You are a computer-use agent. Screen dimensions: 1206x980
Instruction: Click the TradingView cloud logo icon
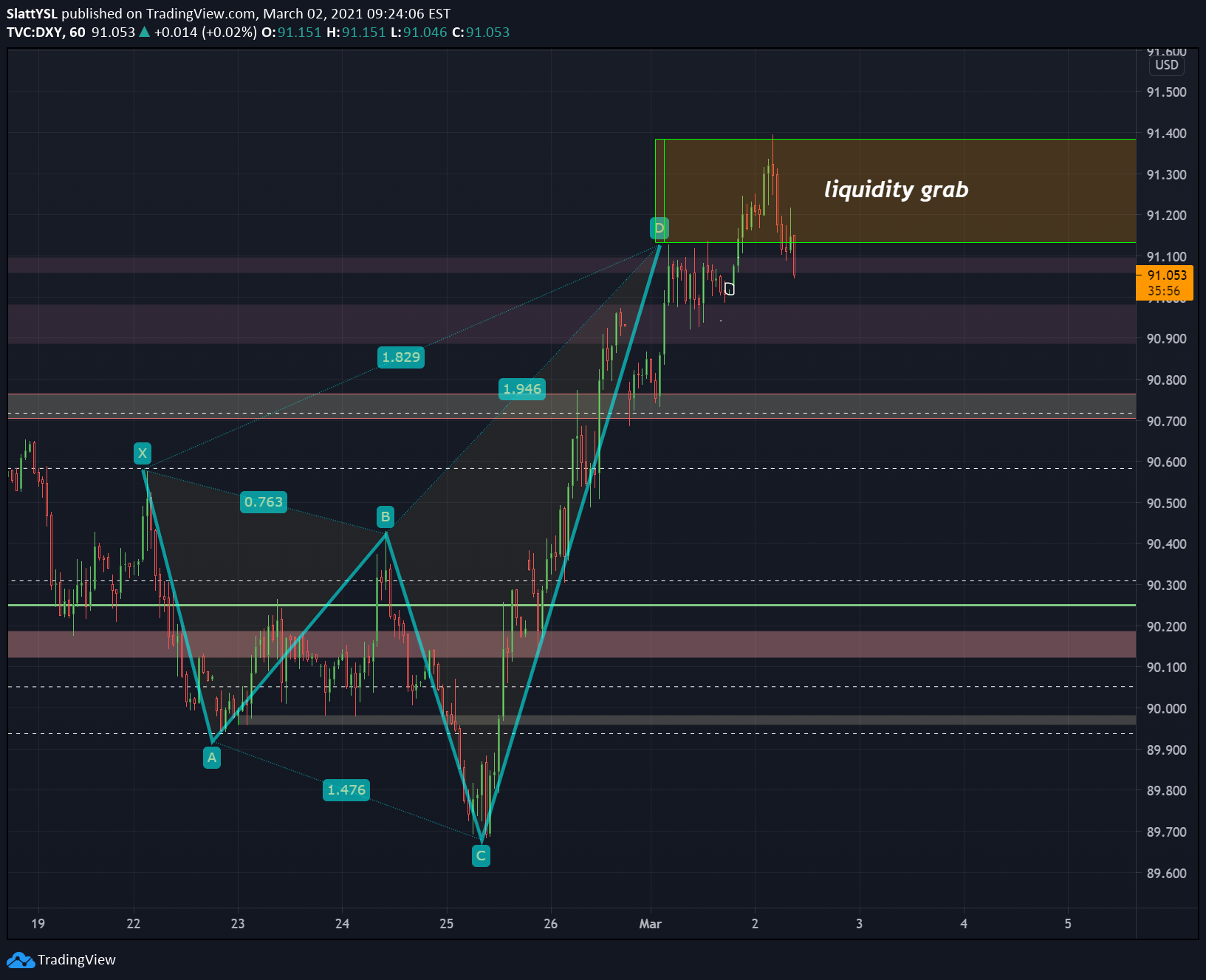(x=21, y=960)
